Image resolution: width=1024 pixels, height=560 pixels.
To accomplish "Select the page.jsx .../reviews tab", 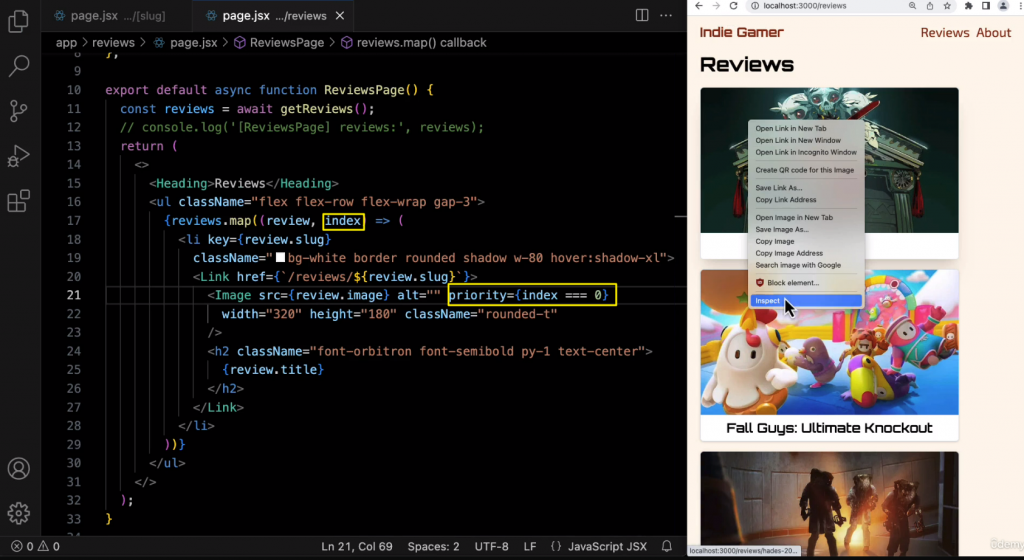I will pyautogui.click(x=265, y=16).
